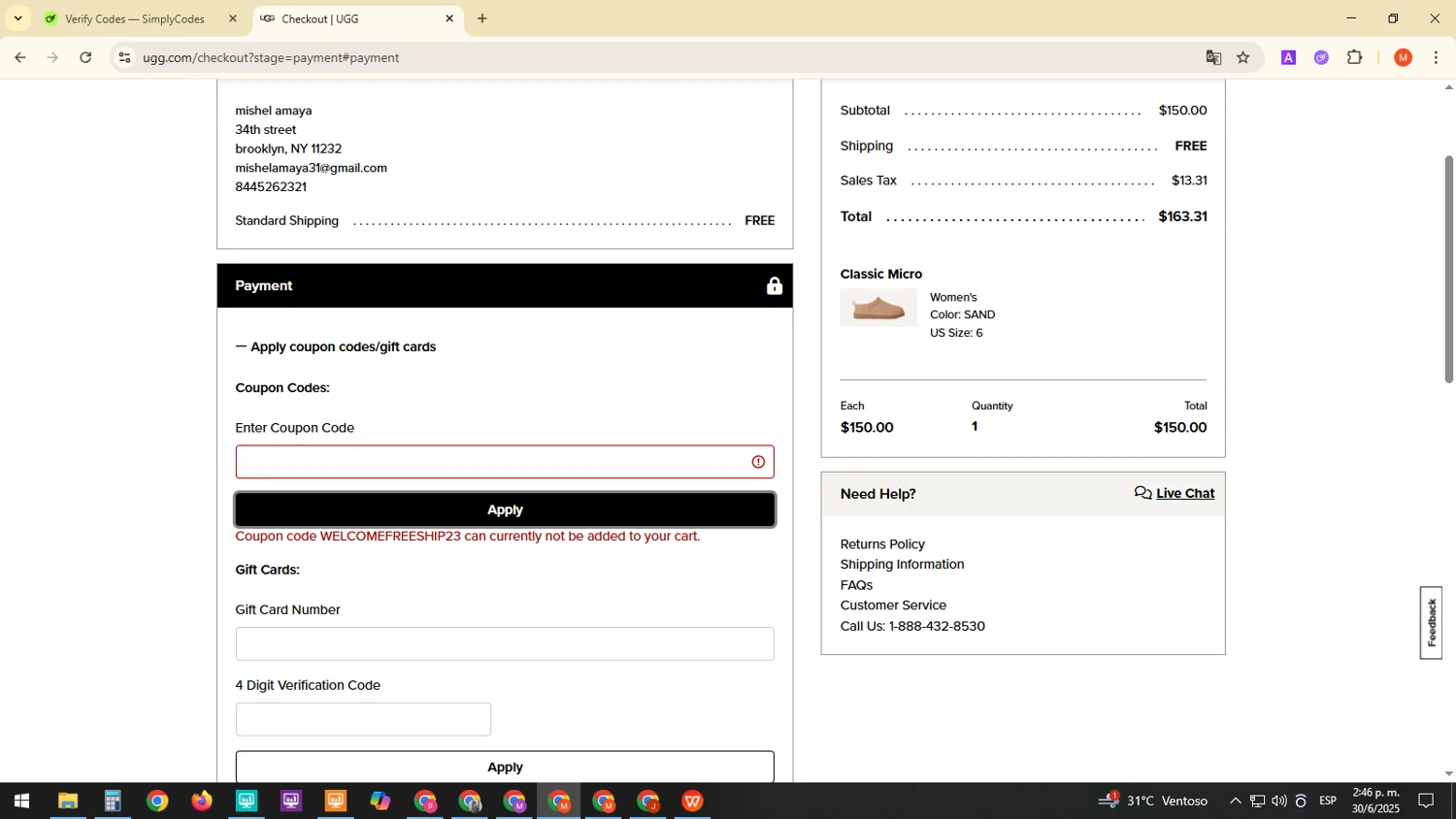Open the clock and date flyout
1456x819 pixels.
1376,802
